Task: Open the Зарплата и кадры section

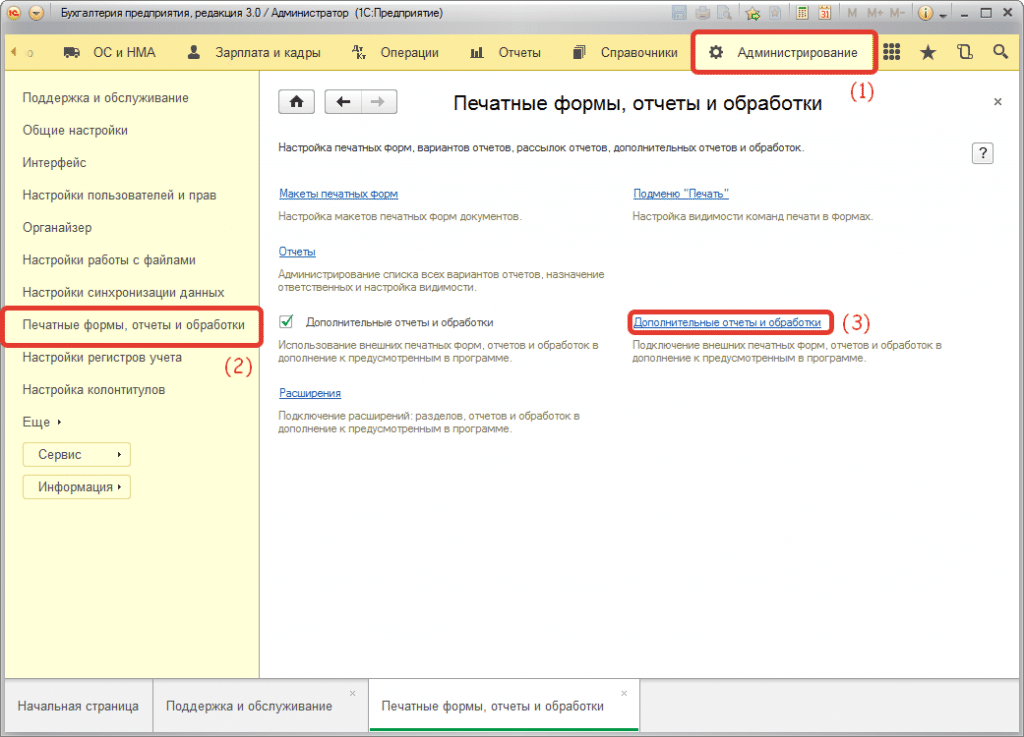Action: 256,53
